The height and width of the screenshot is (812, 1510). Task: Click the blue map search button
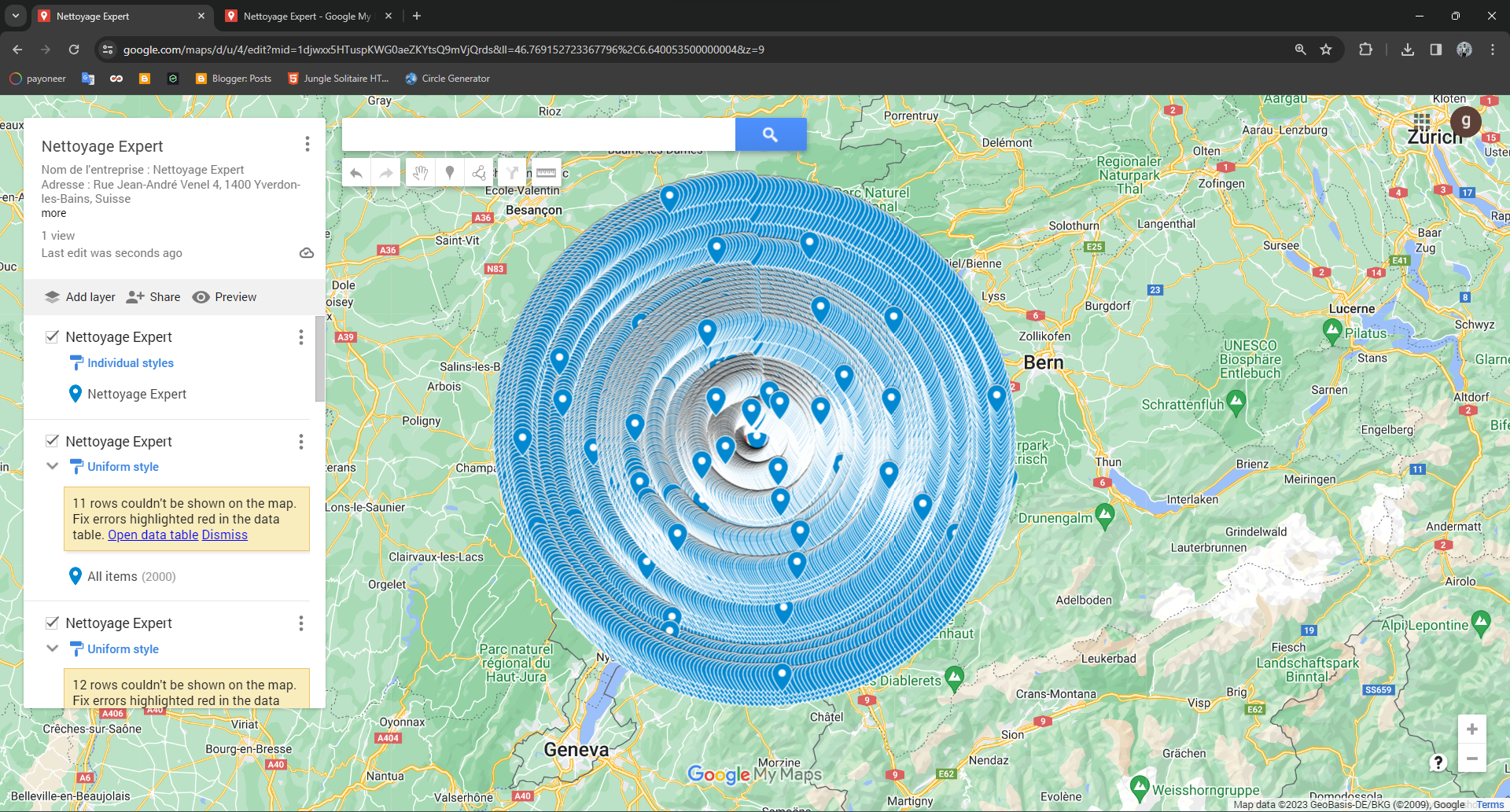pyautogui.click(x=770, y=134)
